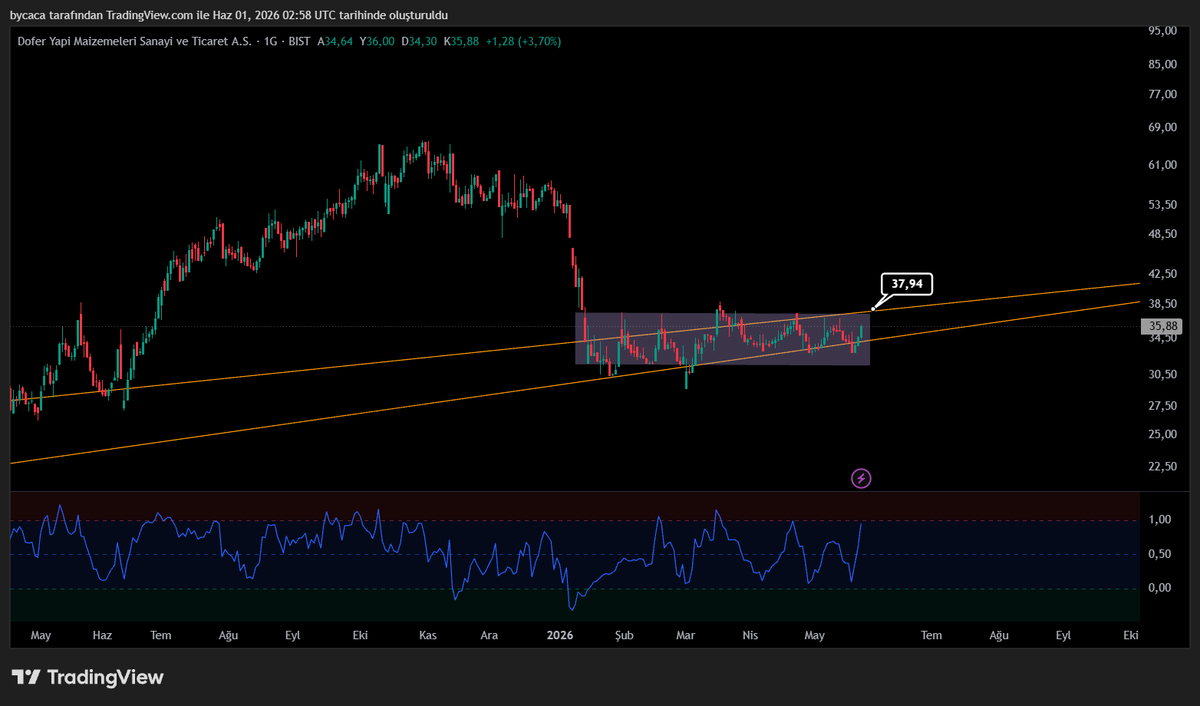Click the 0,50 indicator scale label
The image size is (1200, 706).
tap(1160, 554)
